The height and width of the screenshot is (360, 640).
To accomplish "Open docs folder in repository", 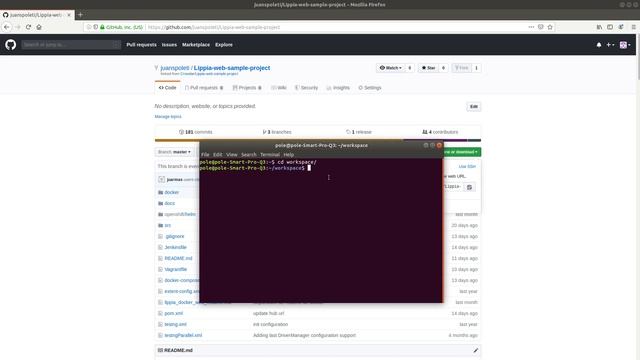I will (169, 203).
